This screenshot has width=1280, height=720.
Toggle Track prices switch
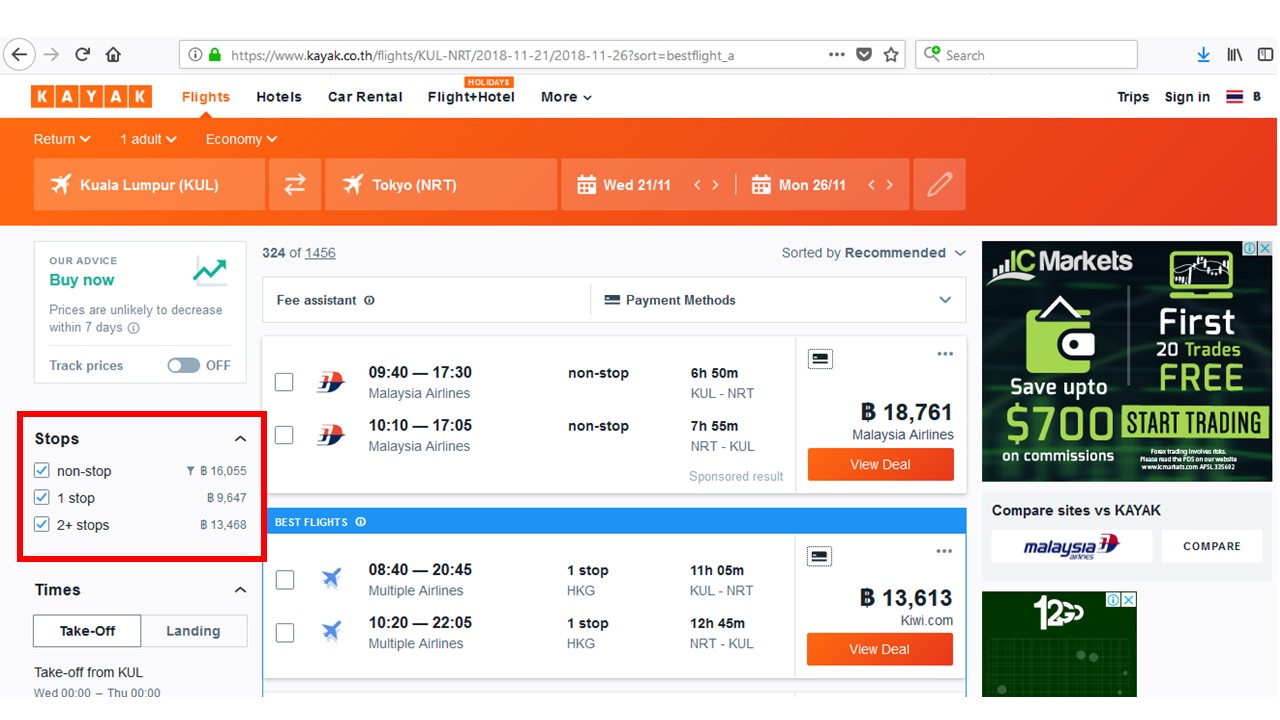click(x=184, y=366)
